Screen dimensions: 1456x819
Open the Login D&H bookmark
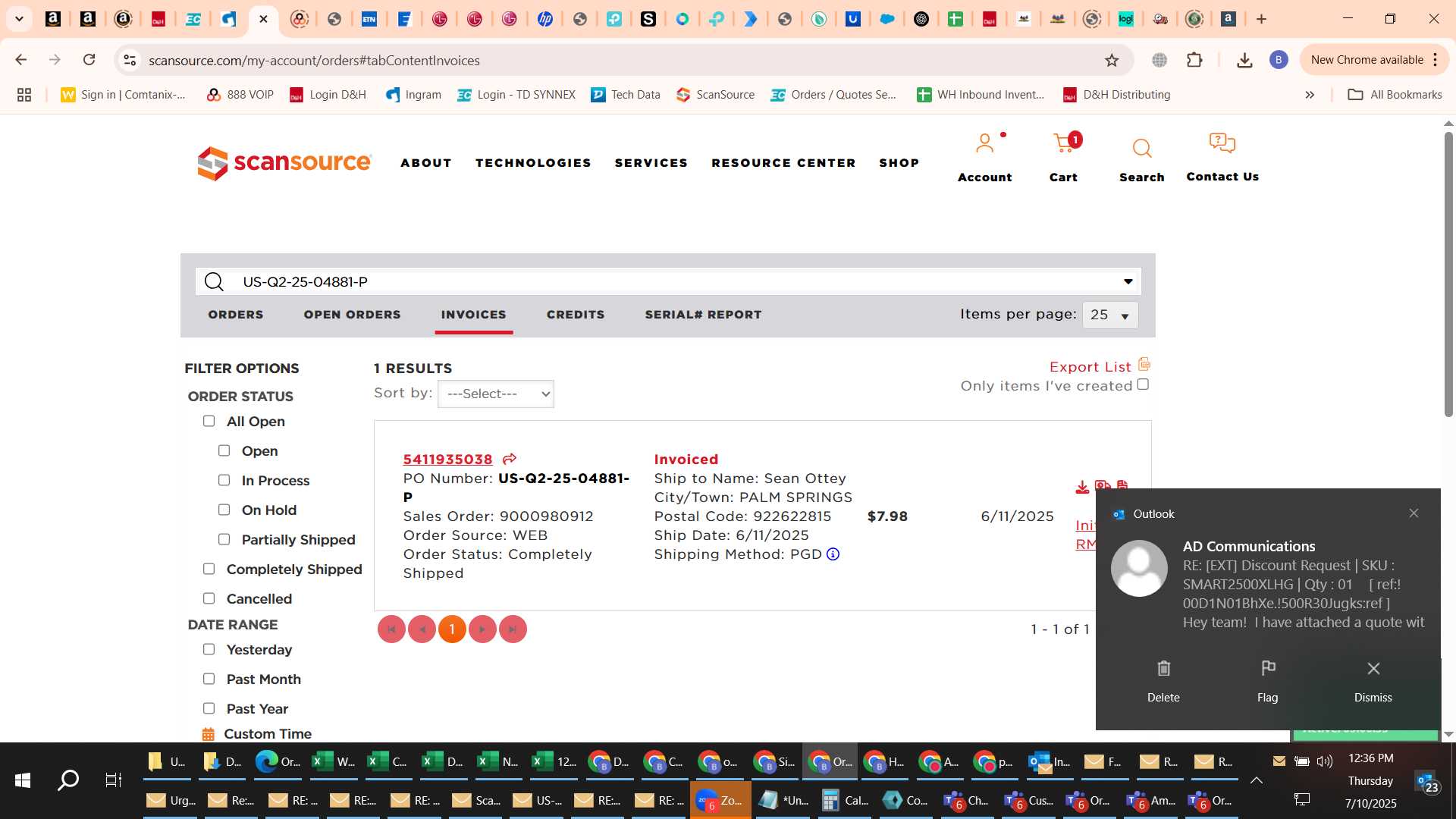[x=328, y=95]
